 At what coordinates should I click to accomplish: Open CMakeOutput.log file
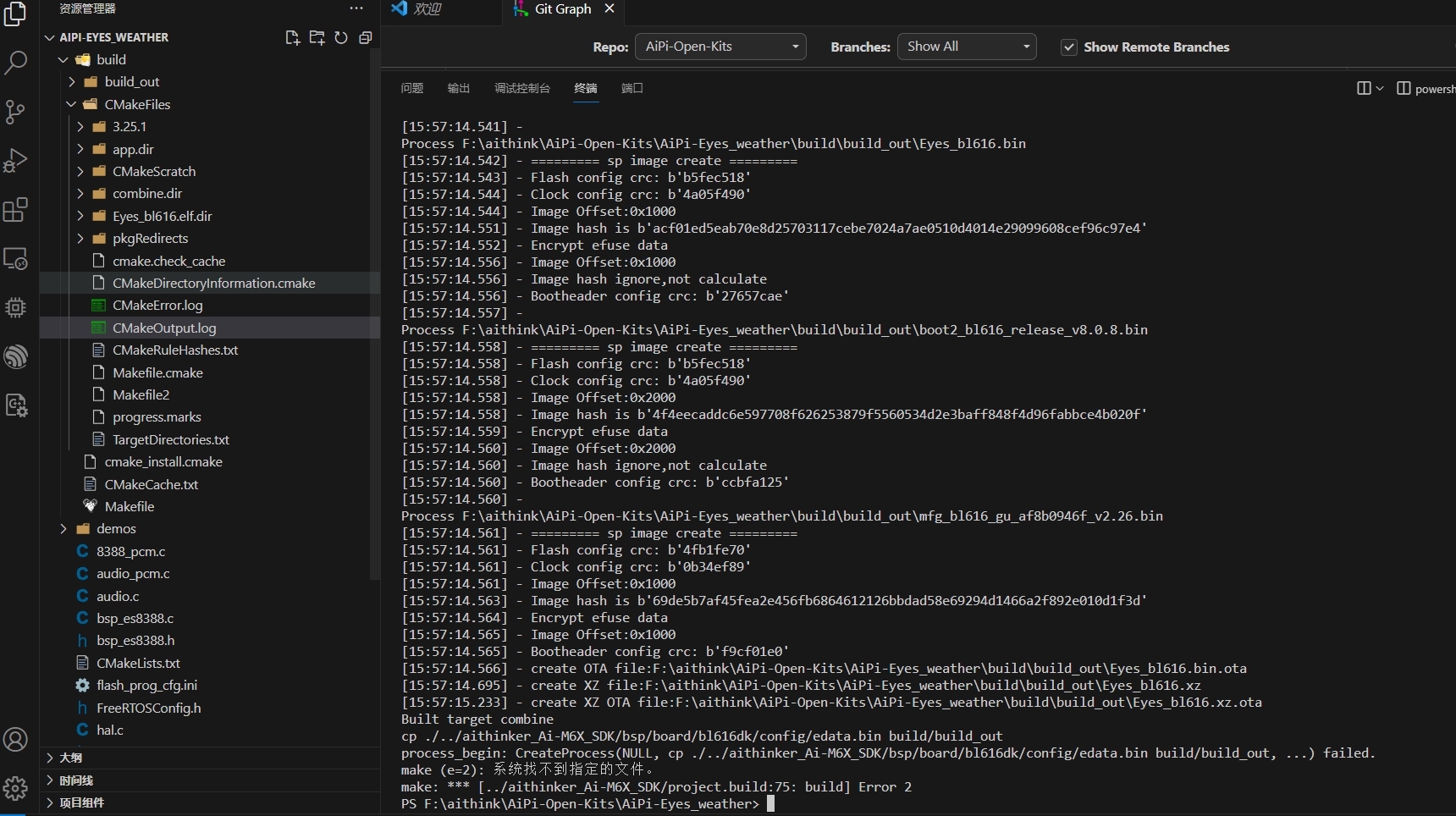pos(164,328)
